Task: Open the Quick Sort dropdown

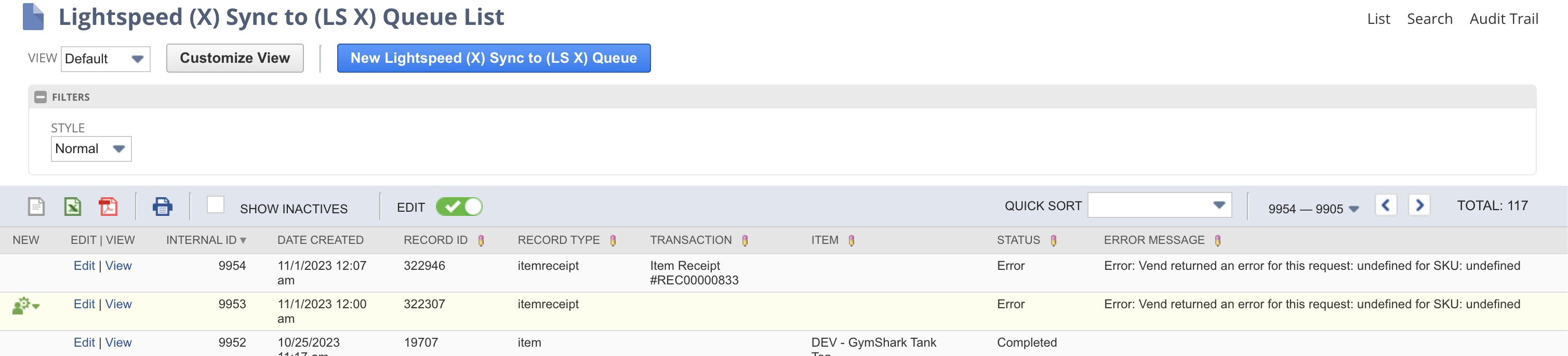Action: (x=1159, y=206)
